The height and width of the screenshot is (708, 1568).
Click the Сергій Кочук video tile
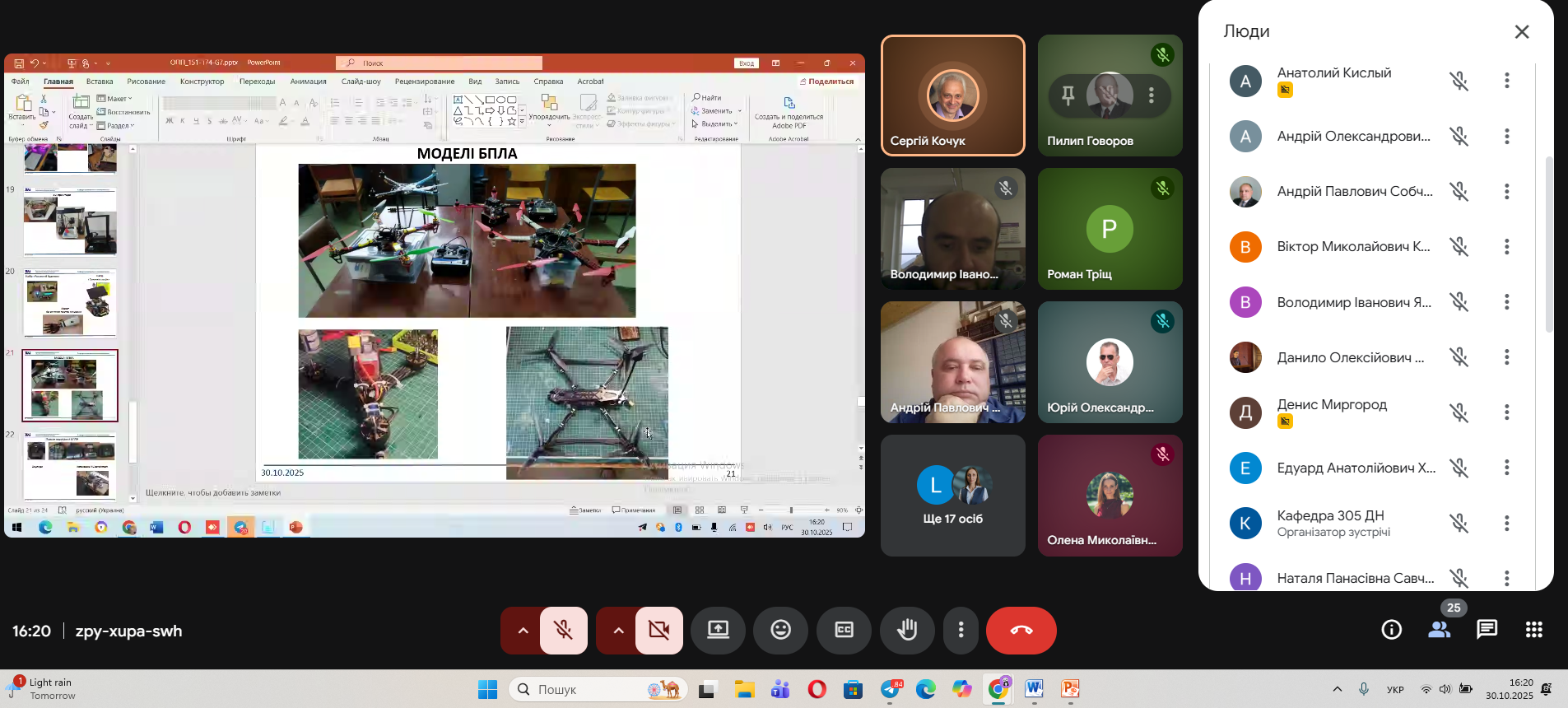pos(952,95)
